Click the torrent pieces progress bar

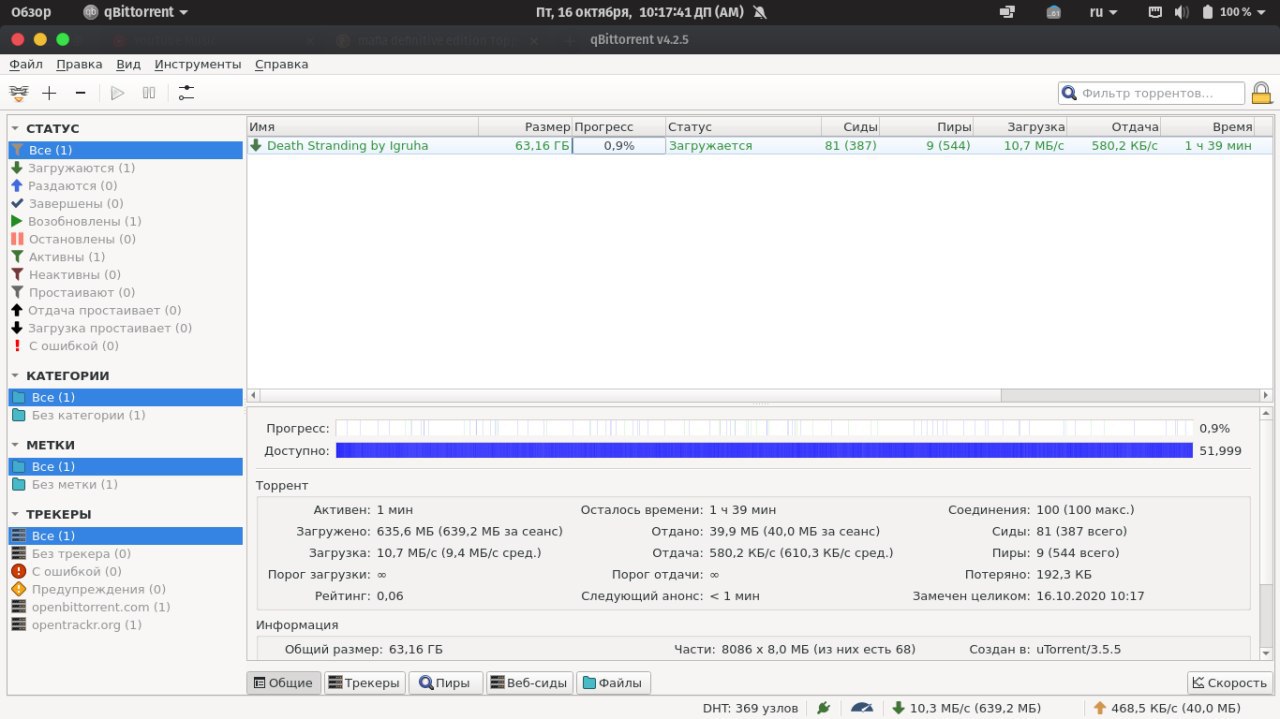pos(764,428)
